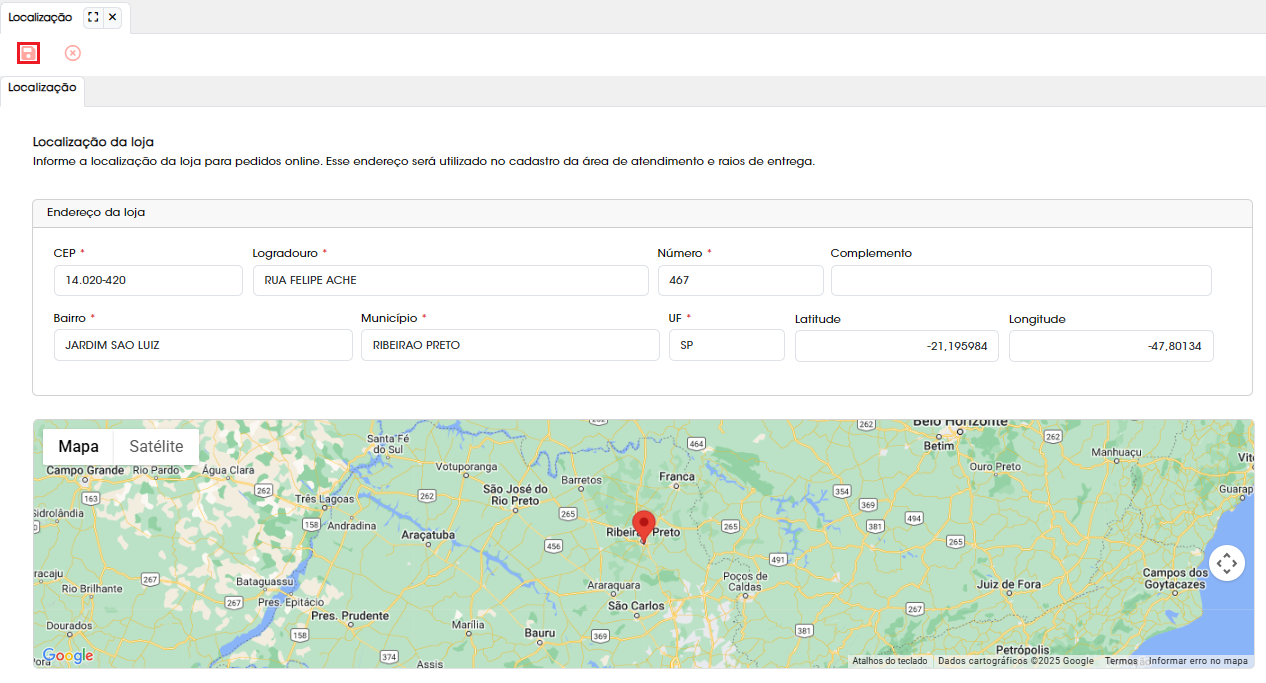Click the Logradouro field with RUA FELIPE ACHE

coord(450,280)
